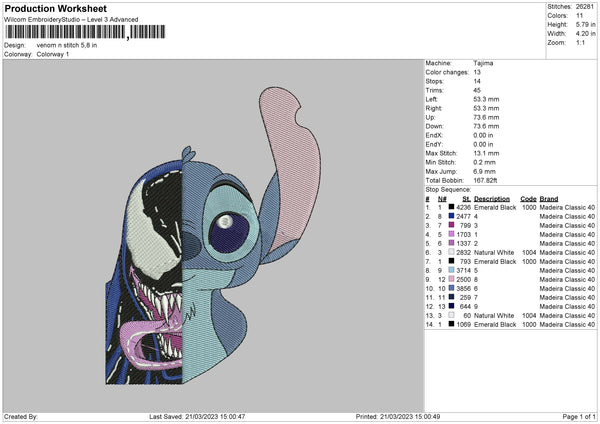Click the light blue swatch in the 3714 stitches row
The height and width of the screenshot is (424, 600).
pyautogui.click(x=452, y=270)
